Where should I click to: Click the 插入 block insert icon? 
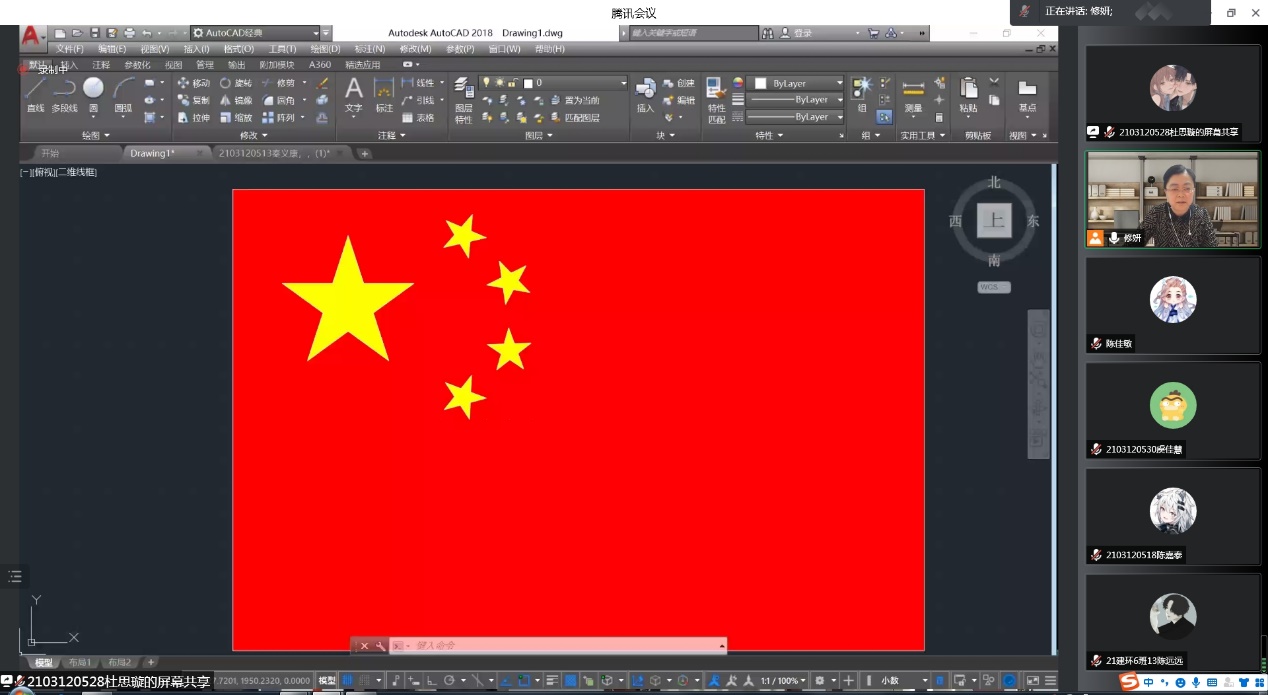pos(645,94)
